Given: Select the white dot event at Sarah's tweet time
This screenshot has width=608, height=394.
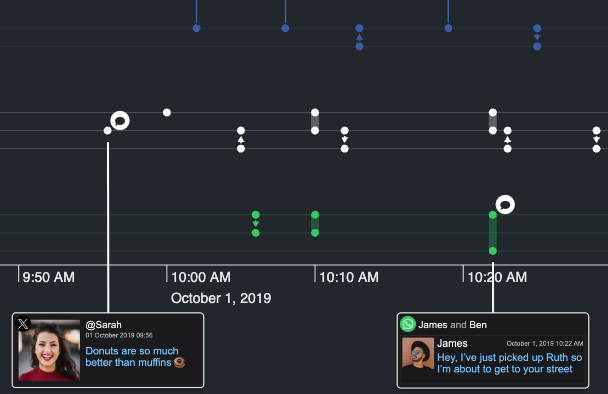Looking at the screenshot, I should 107,131.
